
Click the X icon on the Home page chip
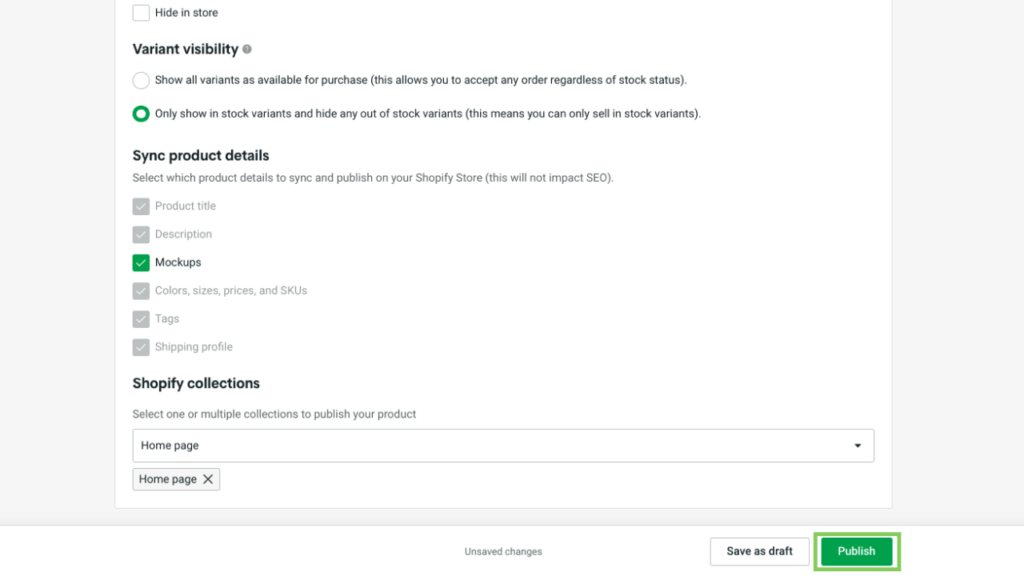tap(206, 479)
